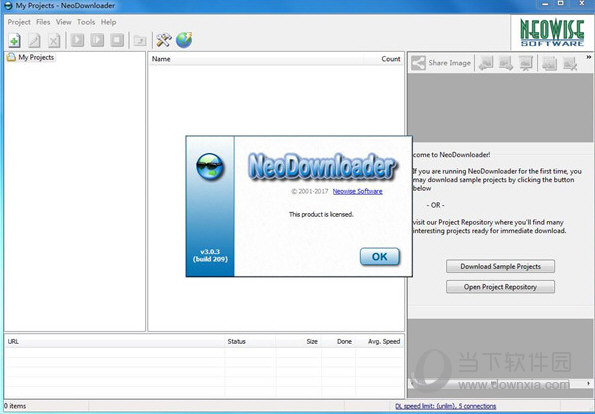Image resolution: width=595 pixels, height=414 pixels.
Task: Open the Project menu
Action: [x=19, y=22]
